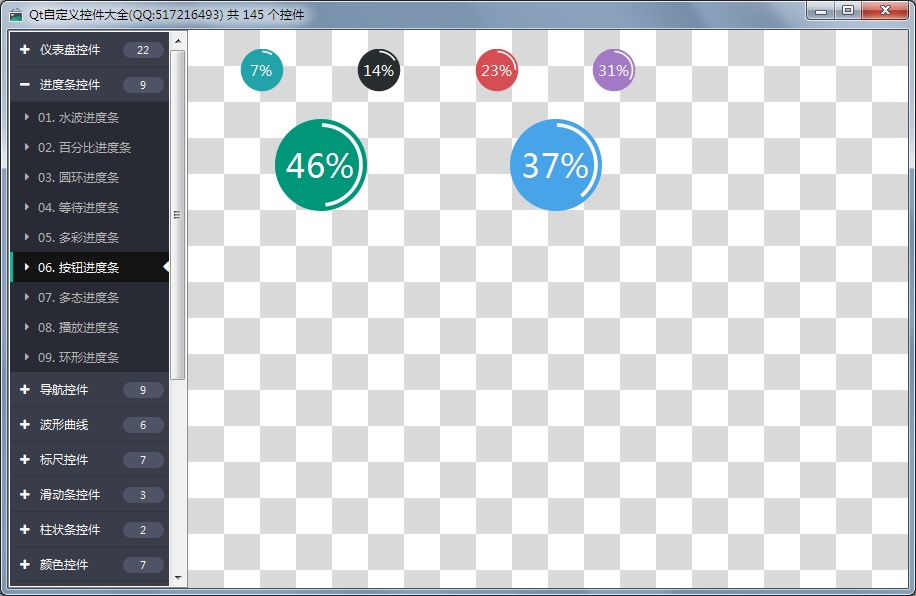The height and width of the screenshot is (596, 916).
Task: Expand the 导航控件 category
Action: click(x=89, y=390)
